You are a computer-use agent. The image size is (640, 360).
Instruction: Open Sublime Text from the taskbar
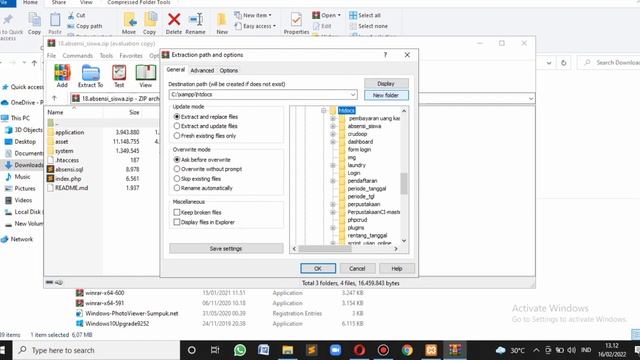point(311,350)
